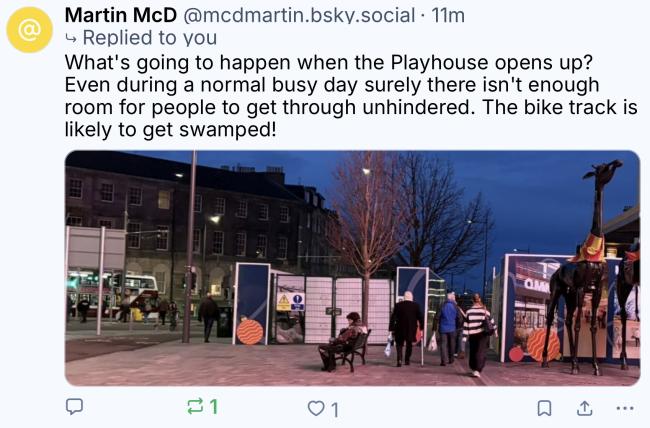Open the post via the 11m timestamp

point(448,16)
